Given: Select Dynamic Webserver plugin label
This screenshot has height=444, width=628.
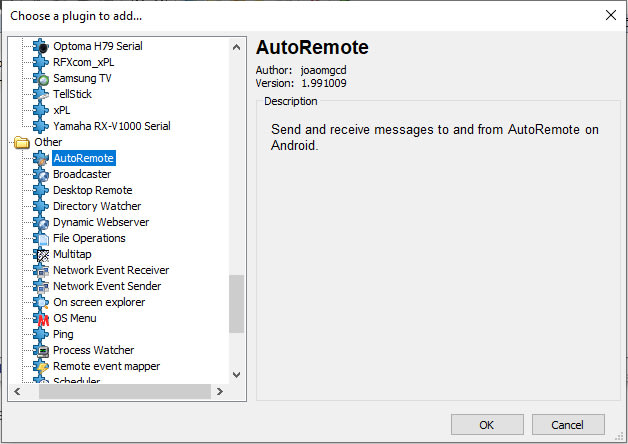Looking at the screenshot, I should (101, 222).
